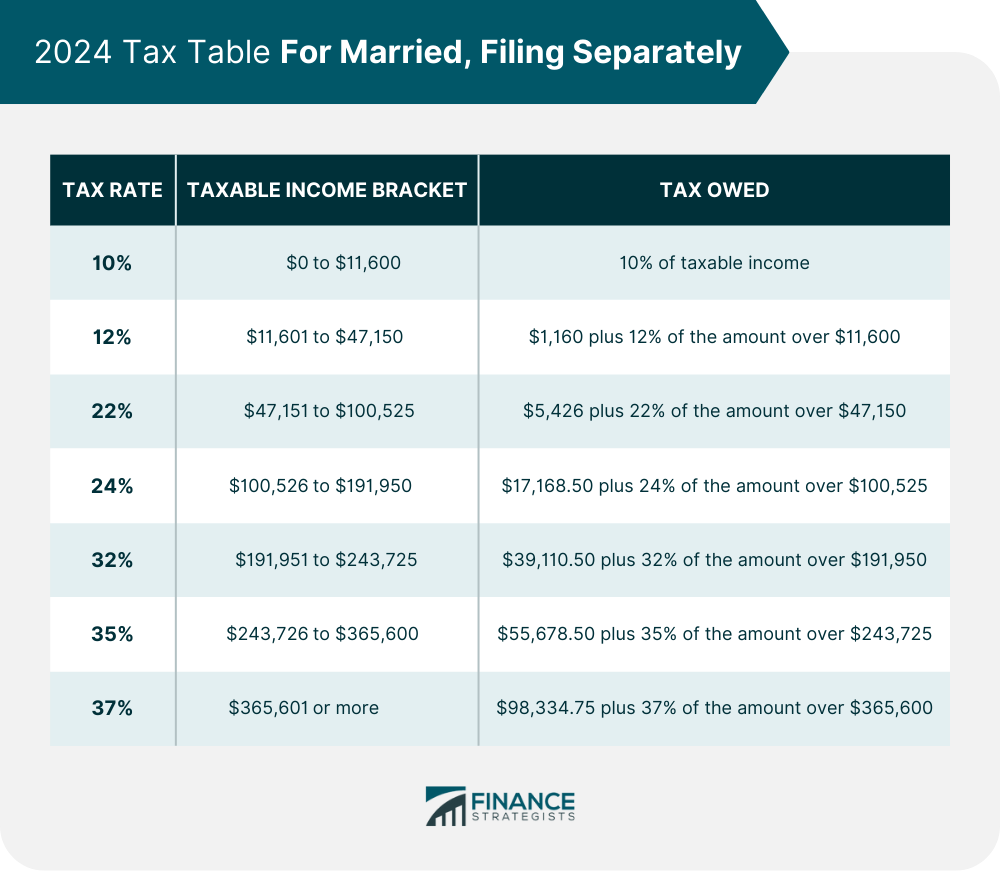Click the 24% tax rate cell
The height and width of the screenshot is (871, 1000).
112,486
